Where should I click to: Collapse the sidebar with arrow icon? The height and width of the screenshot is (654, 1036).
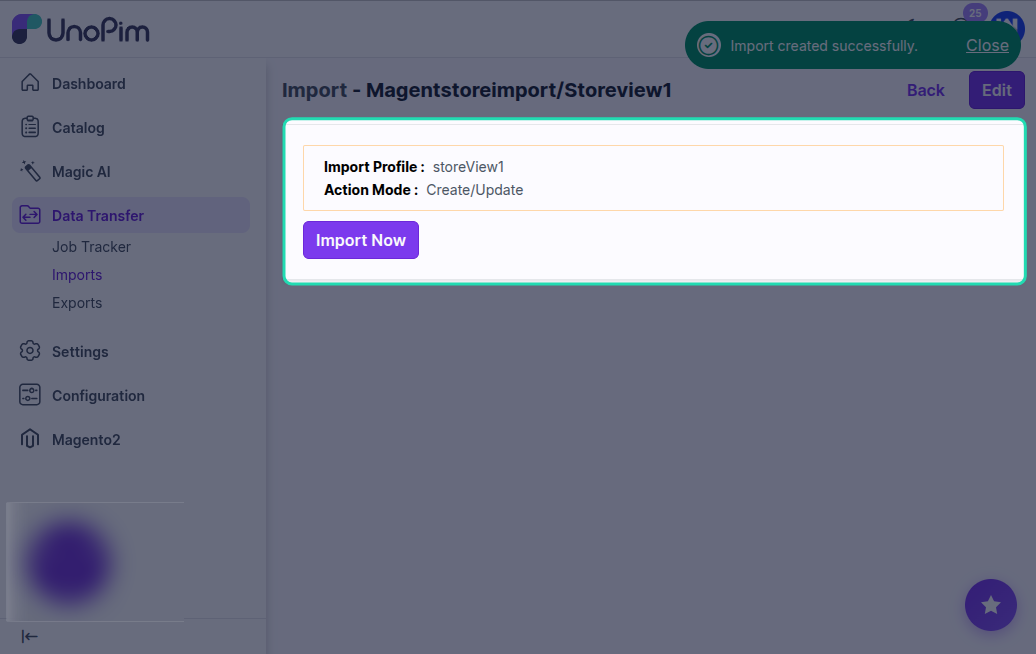click(x=30, y=636)
